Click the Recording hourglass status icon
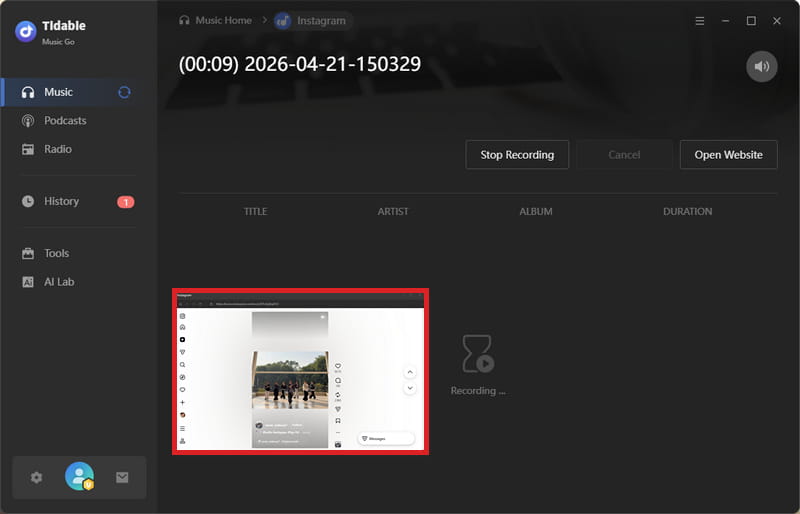800x514 pixels. click(x=478, y=354)
